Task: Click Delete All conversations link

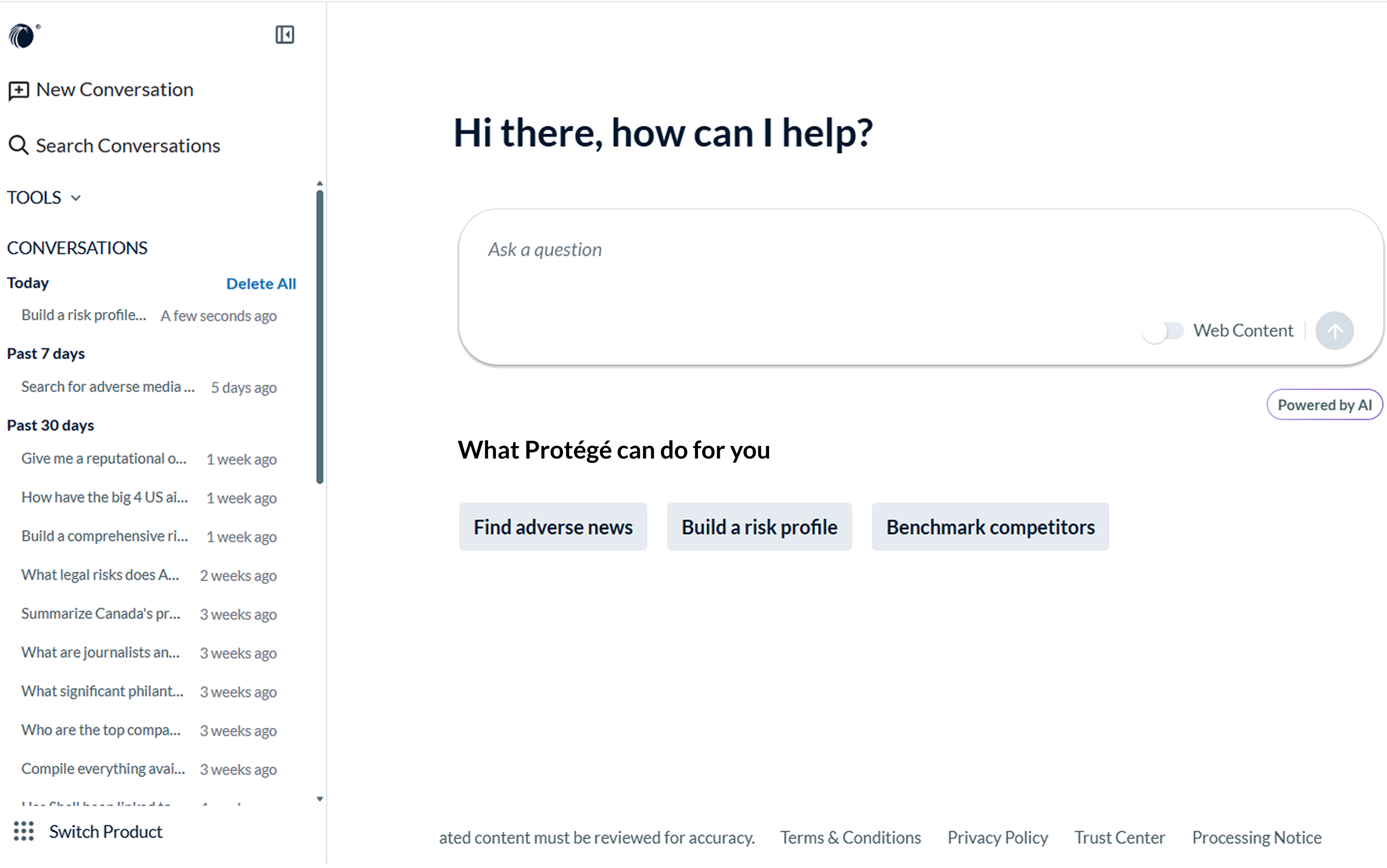Action: (x=261, y=284)
